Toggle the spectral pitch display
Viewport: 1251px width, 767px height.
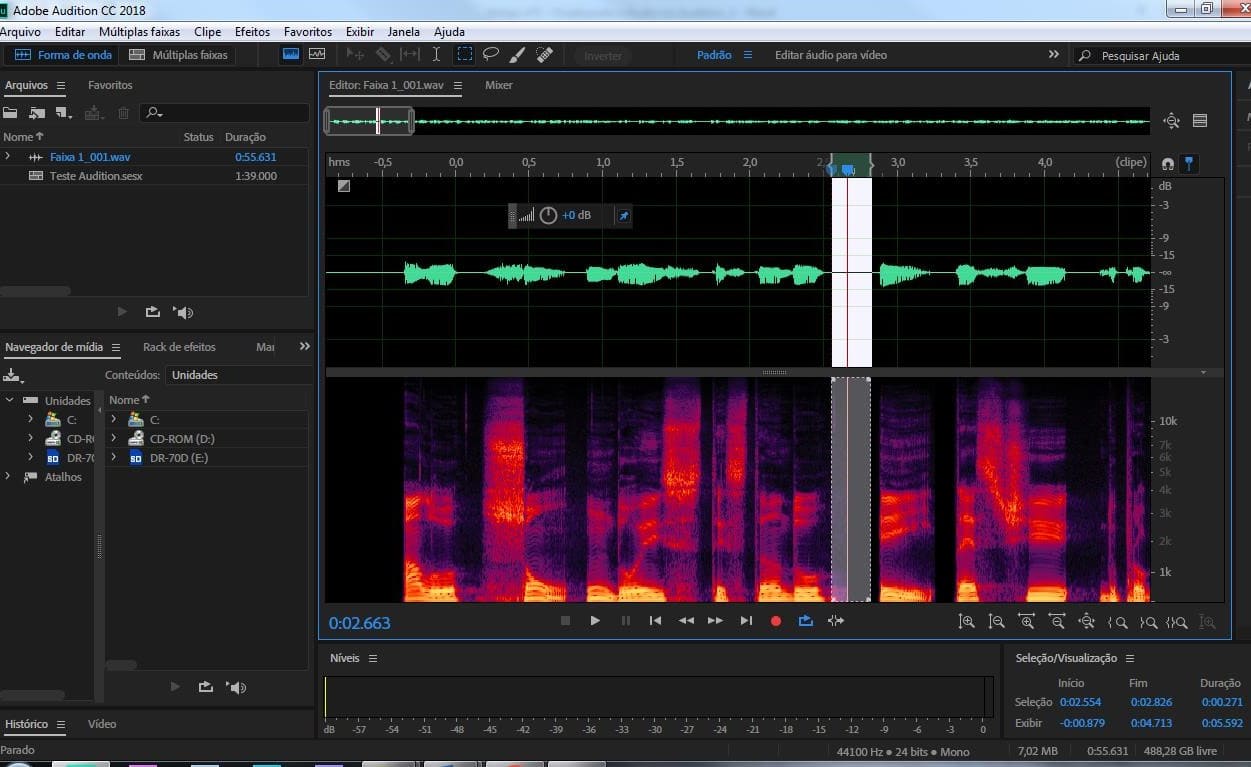click(x=317, y=54)
